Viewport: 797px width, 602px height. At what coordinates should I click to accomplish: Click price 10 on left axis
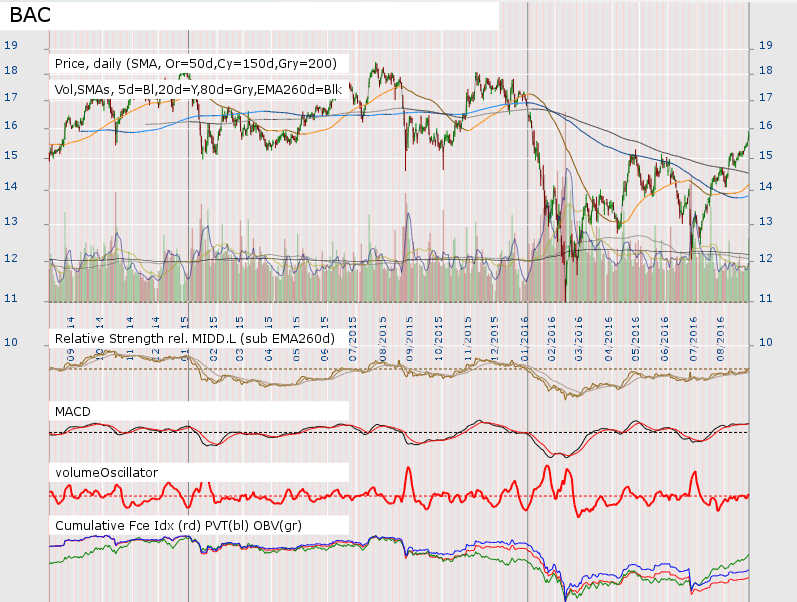point(11,342)
